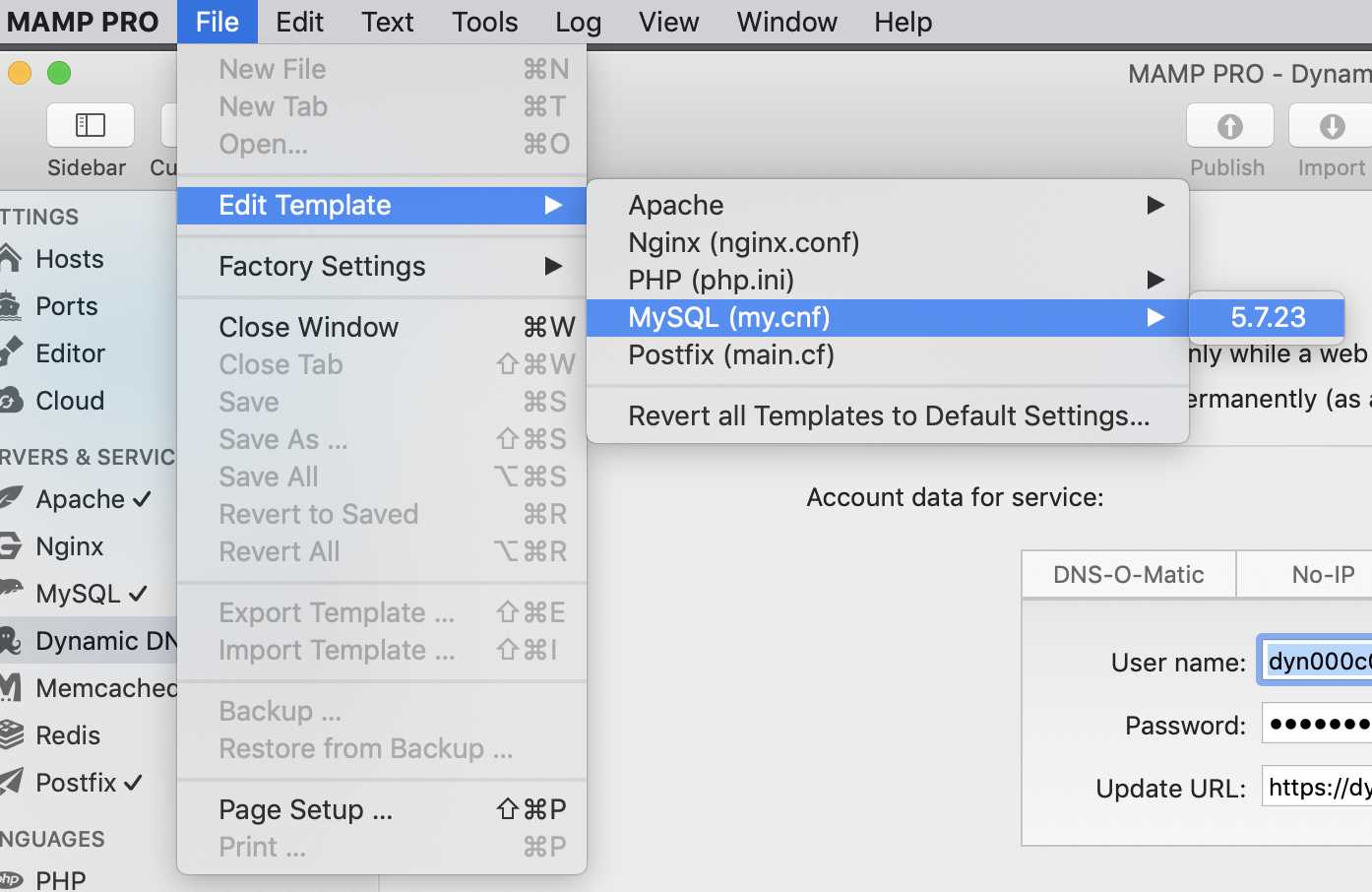Click Revert all Templates to Default Settings
This screenshot has height=892, width=1372.
tap(888, 415)
